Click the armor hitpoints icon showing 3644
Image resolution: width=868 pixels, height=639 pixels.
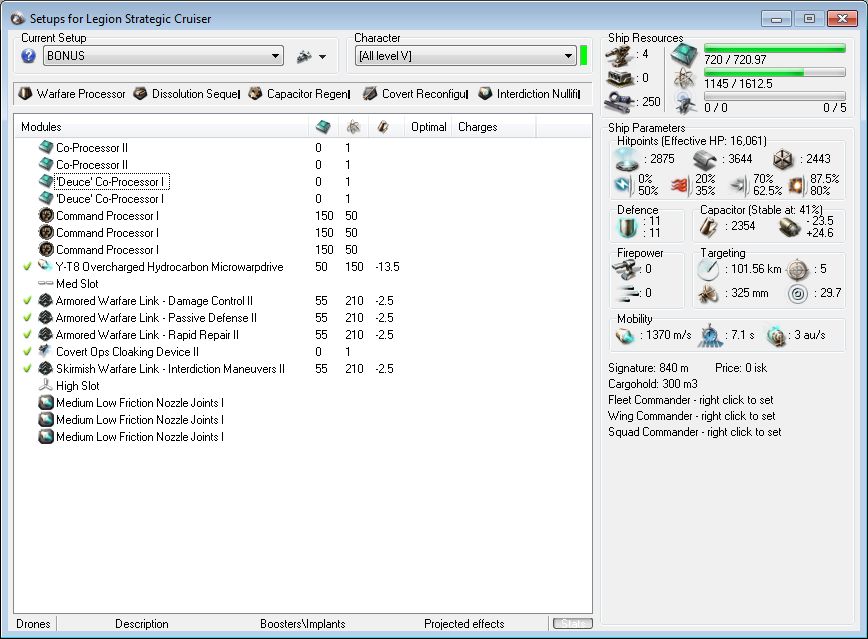click(706, 159)
